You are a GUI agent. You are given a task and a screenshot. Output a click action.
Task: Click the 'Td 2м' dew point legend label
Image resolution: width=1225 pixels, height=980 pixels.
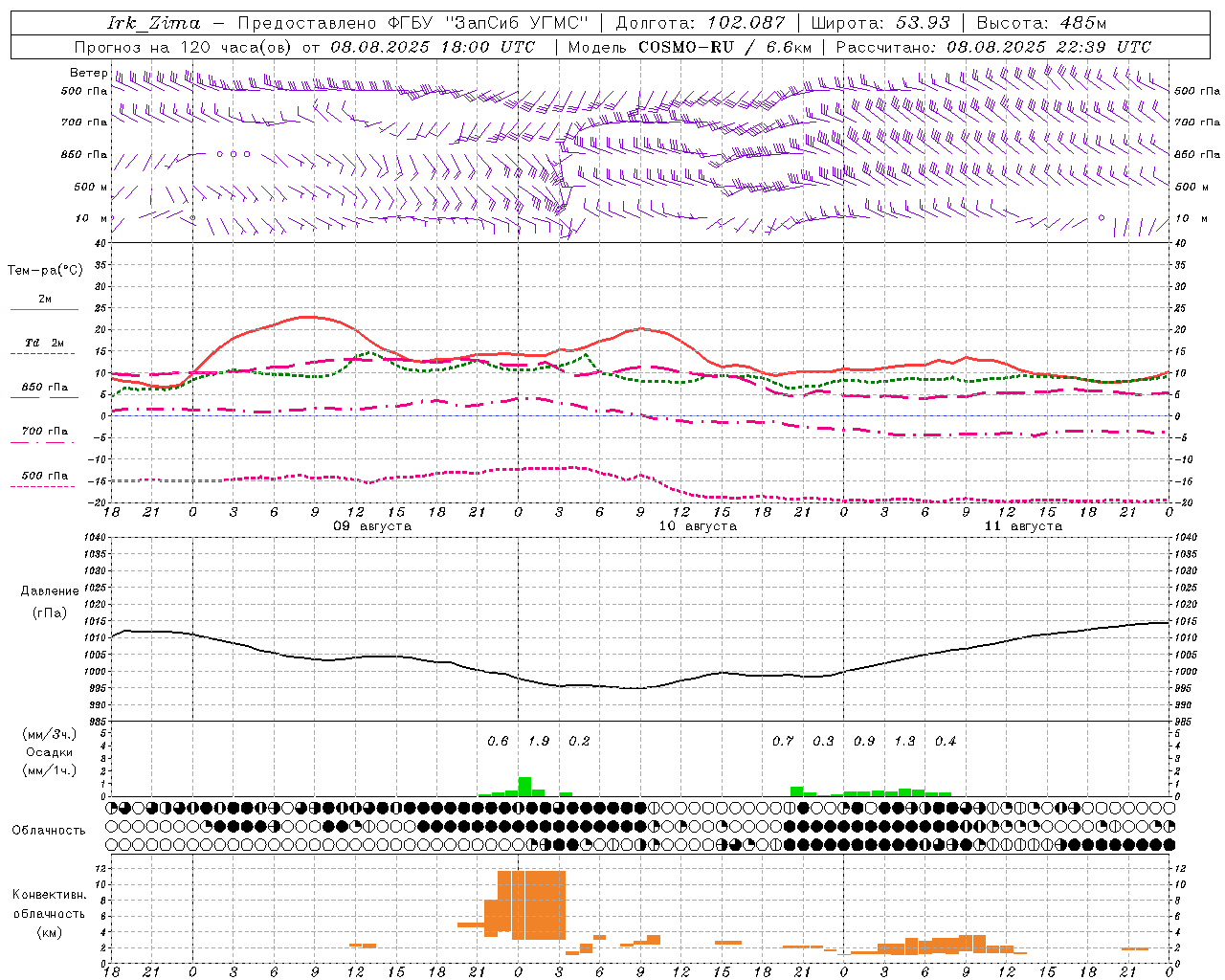pos(45,343)
